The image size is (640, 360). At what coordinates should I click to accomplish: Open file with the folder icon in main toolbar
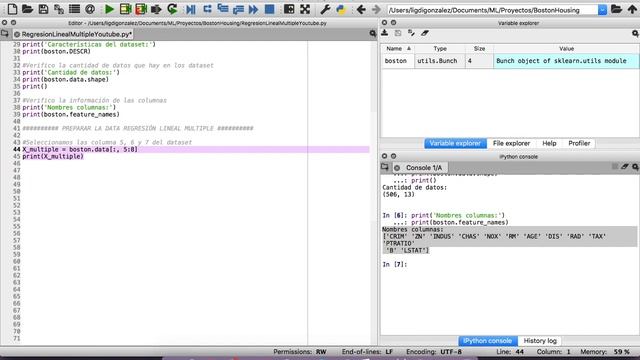tap(27, 9)
